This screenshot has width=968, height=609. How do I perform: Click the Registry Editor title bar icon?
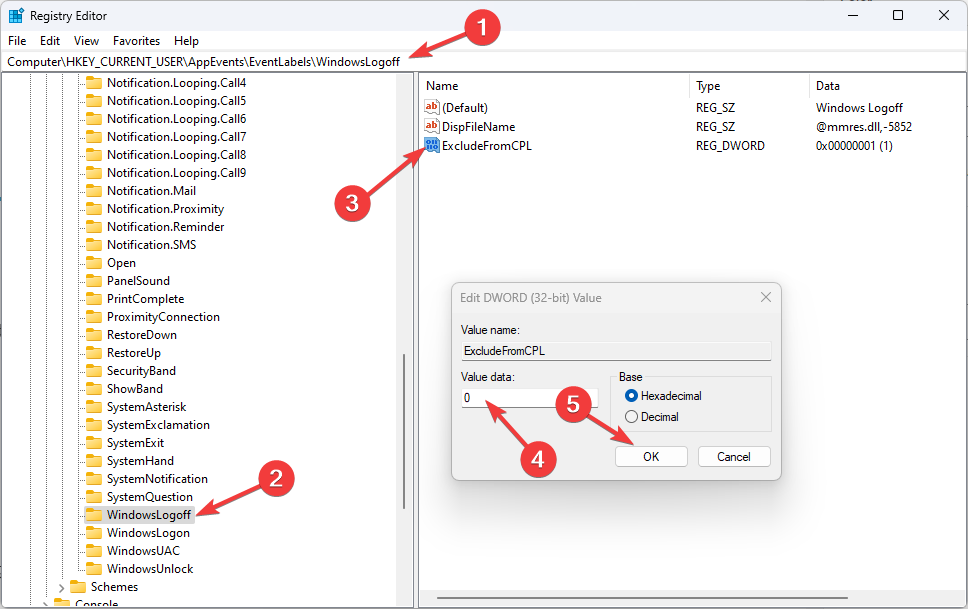15,15
